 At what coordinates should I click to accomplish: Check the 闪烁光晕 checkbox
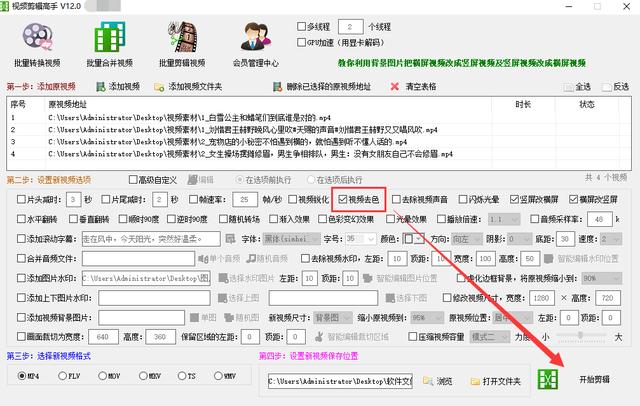[462, 199]
